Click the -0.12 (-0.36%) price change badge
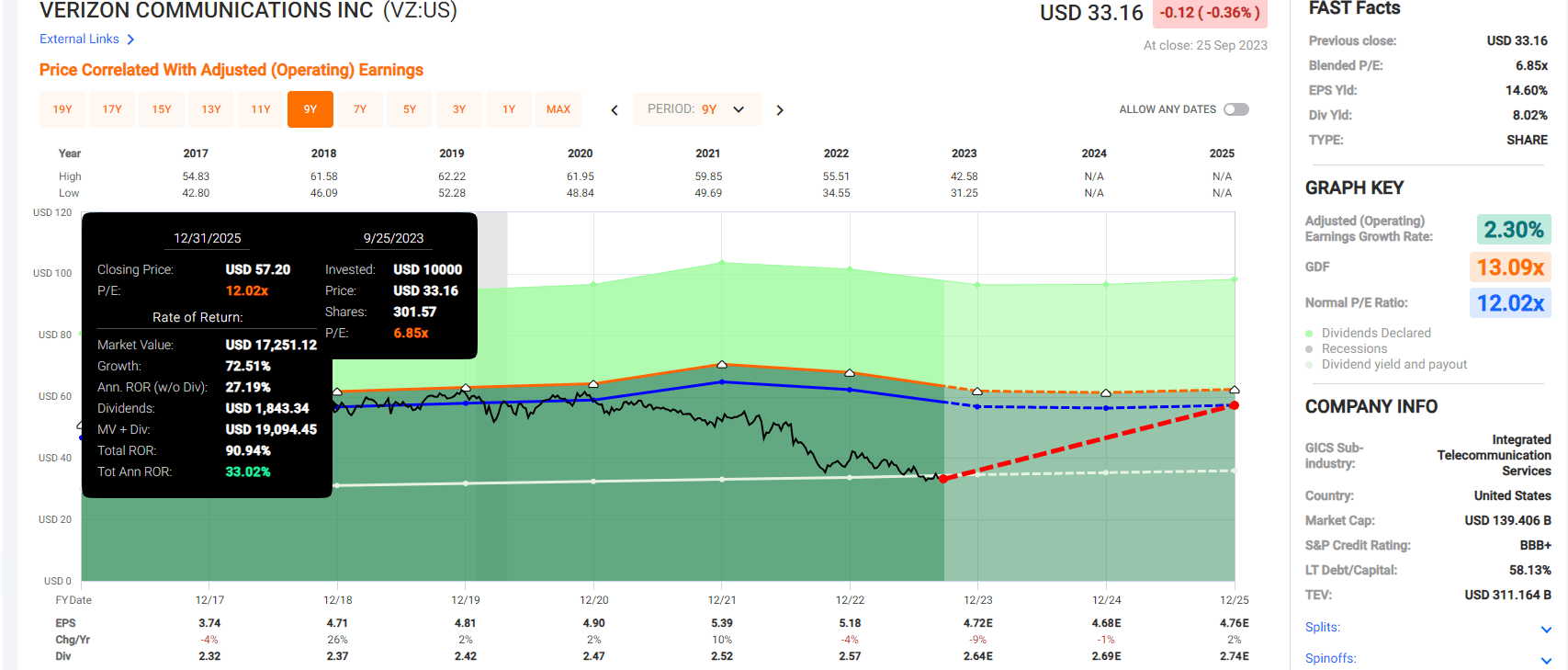Viewport: 1568px width, 670px height. click(1210, 13)
